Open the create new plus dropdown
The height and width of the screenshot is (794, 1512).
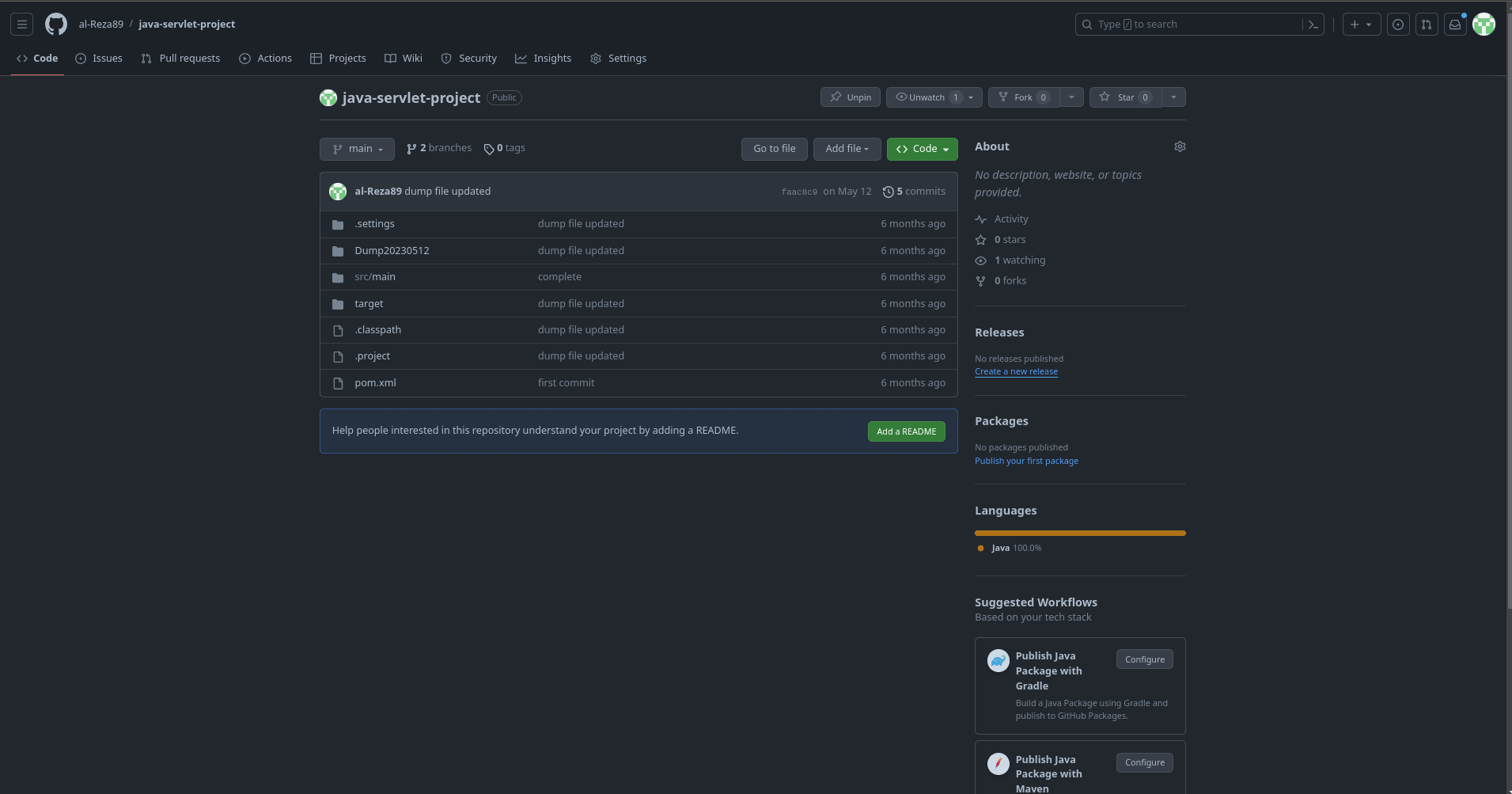click(x=1362, y=25)
